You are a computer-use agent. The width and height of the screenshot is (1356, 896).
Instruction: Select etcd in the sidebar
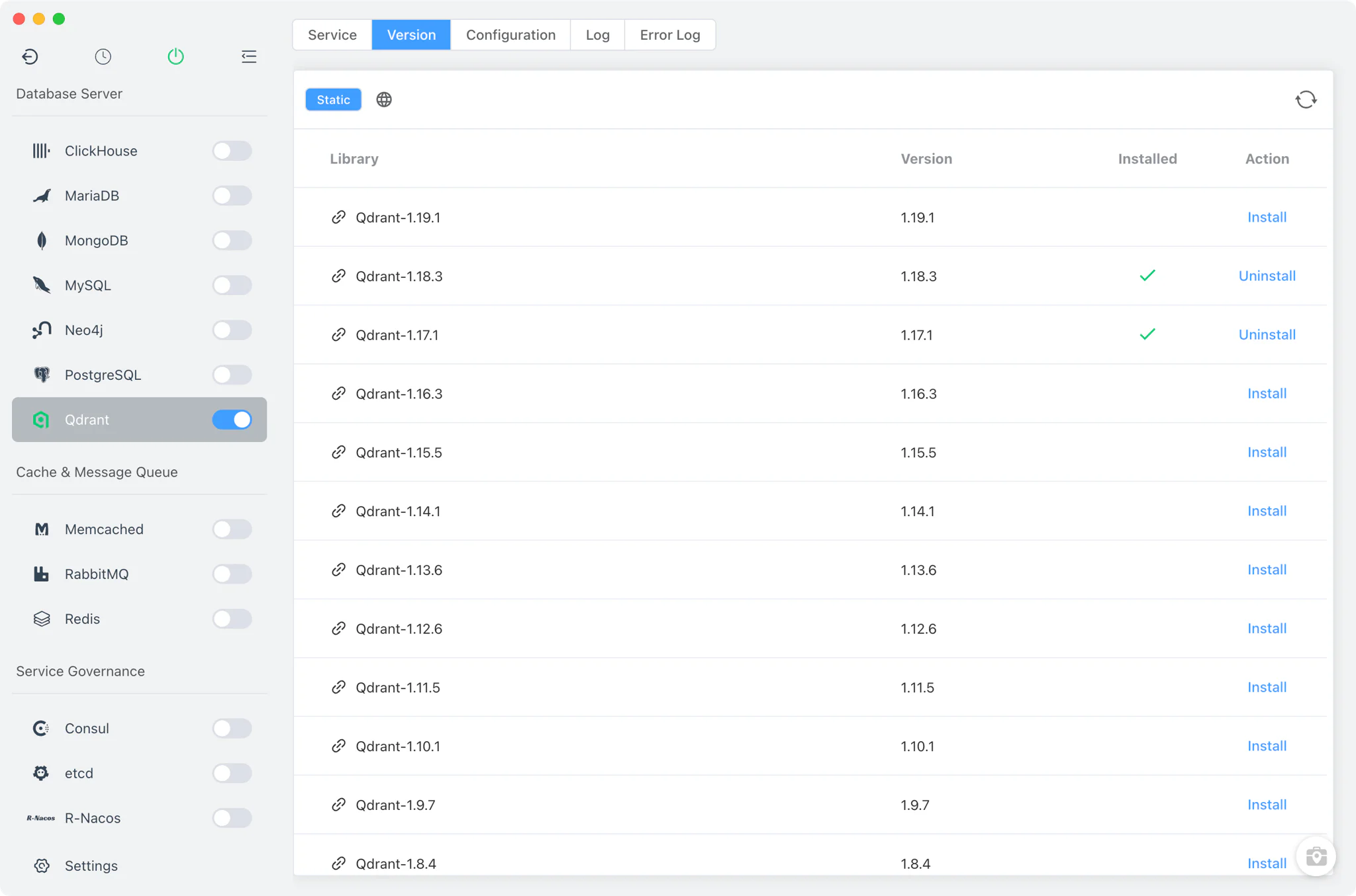pyautogui.click(x=139, y=773)
